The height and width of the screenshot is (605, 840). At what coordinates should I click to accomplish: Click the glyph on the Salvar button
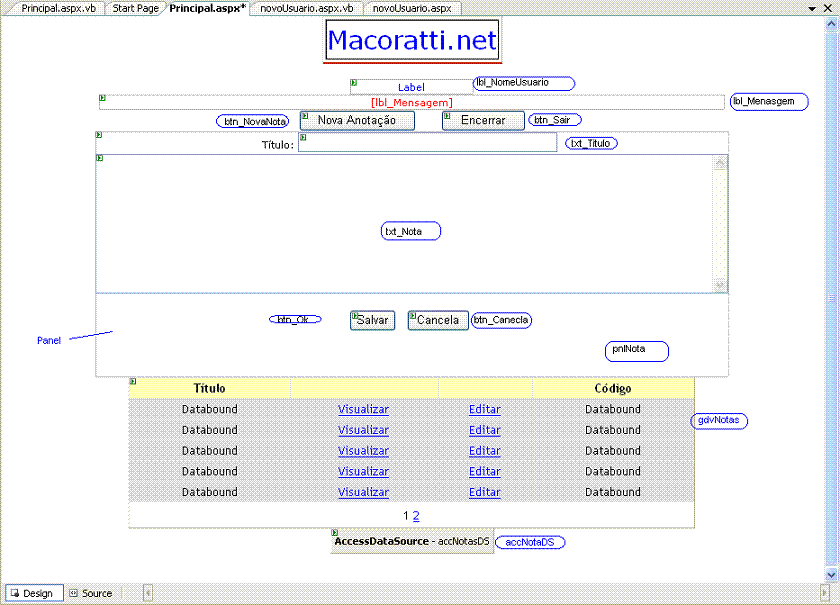(355, 315)
